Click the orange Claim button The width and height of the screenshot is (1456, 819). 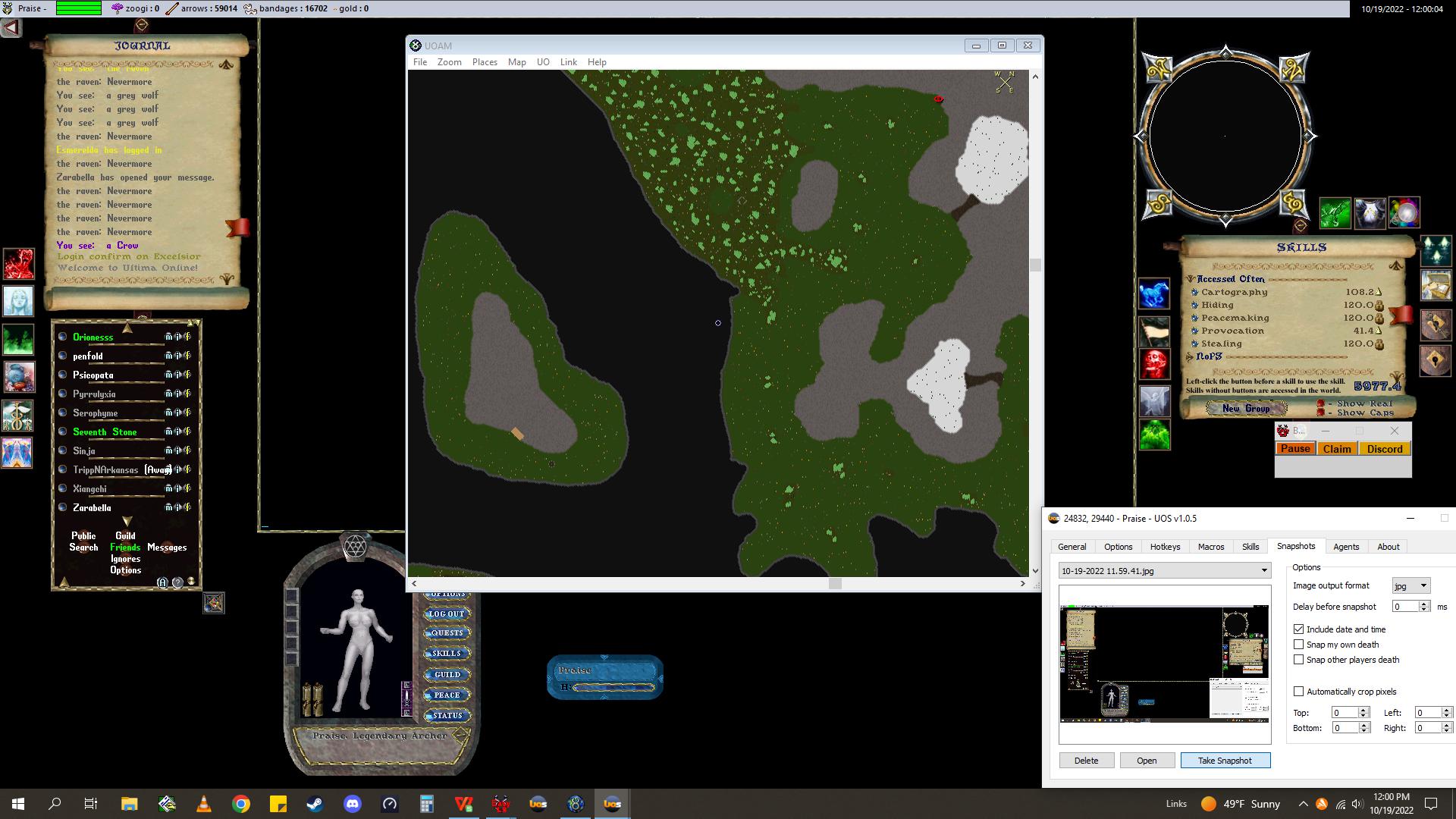pyautogui.click(x=1337, y=449)
